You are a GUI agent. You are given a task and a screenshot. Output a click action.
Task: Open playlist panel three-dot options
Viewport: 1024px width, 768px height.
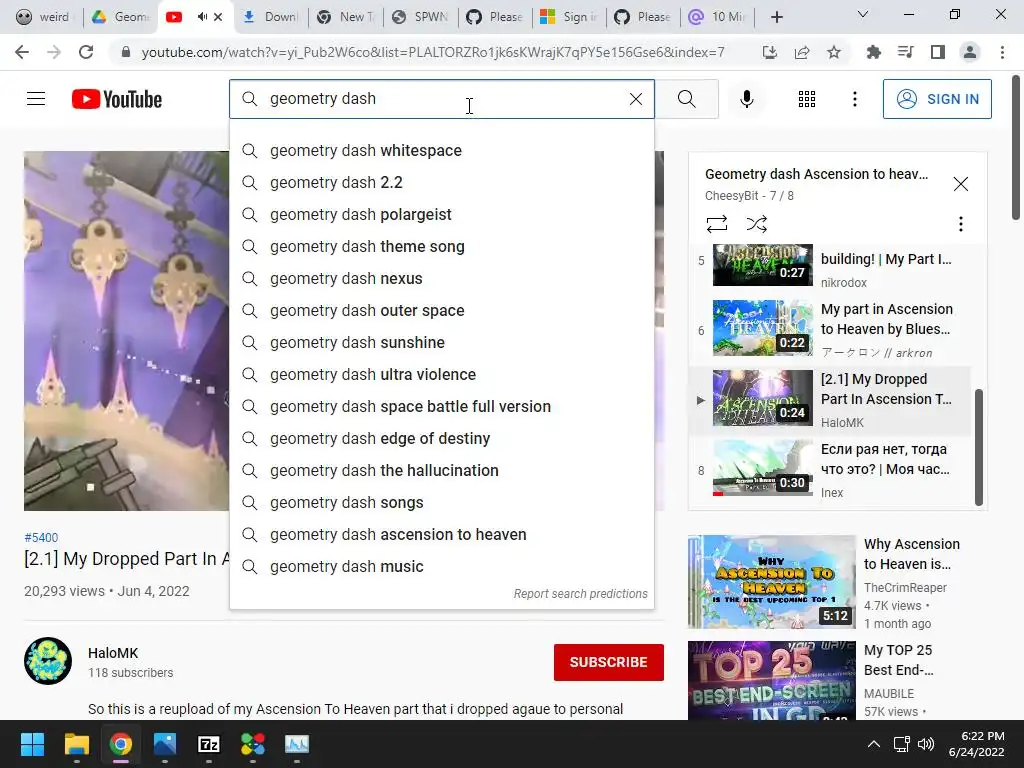click(960, 224)
